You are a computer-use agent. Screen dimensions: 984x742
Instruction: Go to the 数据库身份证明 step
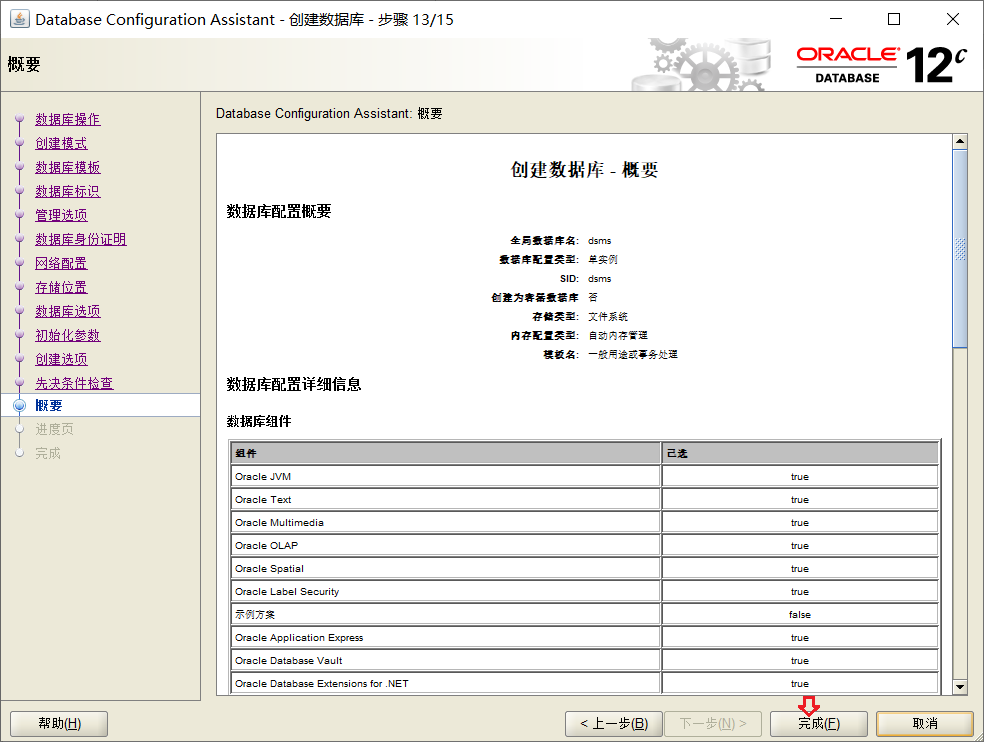81,239
